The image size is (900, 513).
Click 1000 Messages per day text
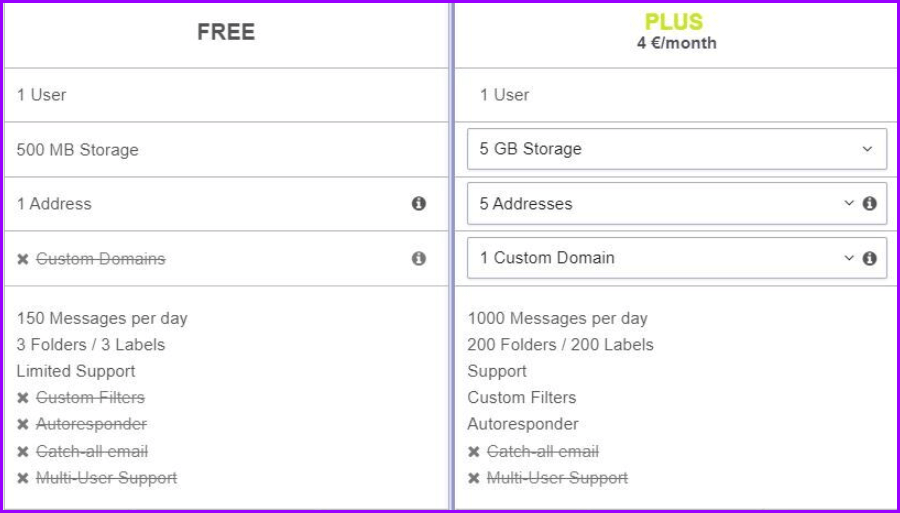point(557,319)
